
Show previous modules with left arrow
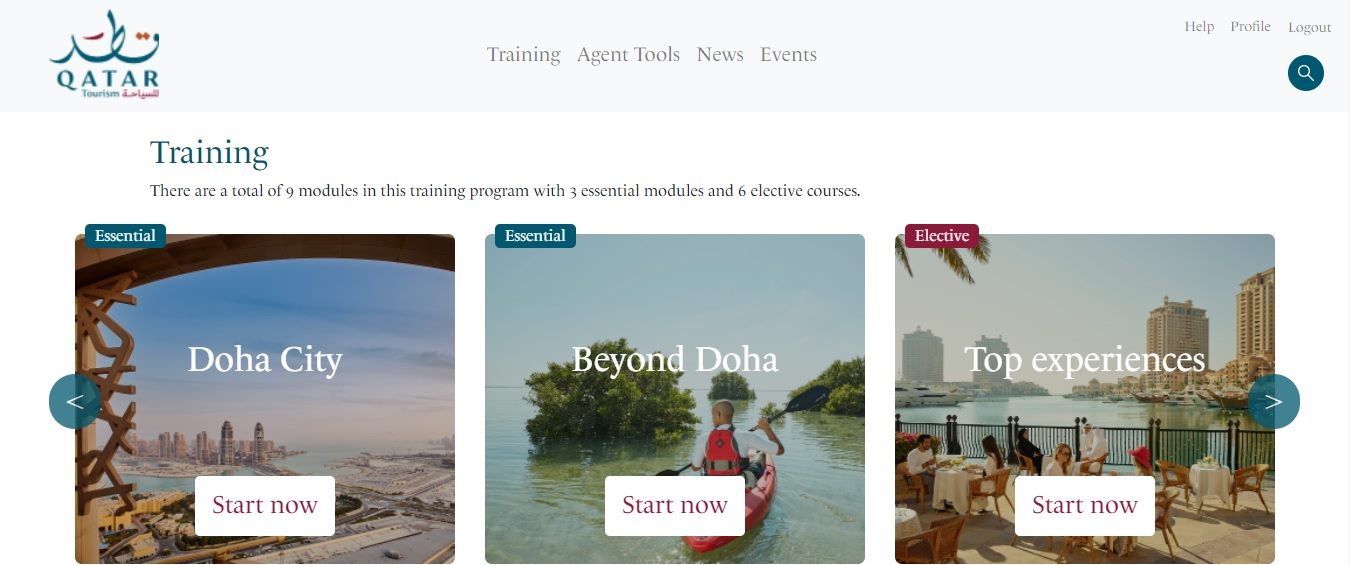click(x=75, y=401)
